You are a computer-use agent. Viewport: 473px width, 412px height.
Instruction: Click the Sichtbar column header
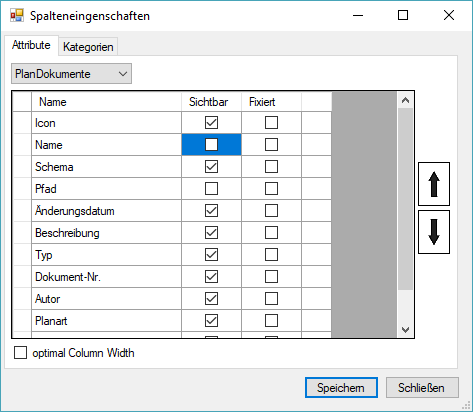coord(211,102)
